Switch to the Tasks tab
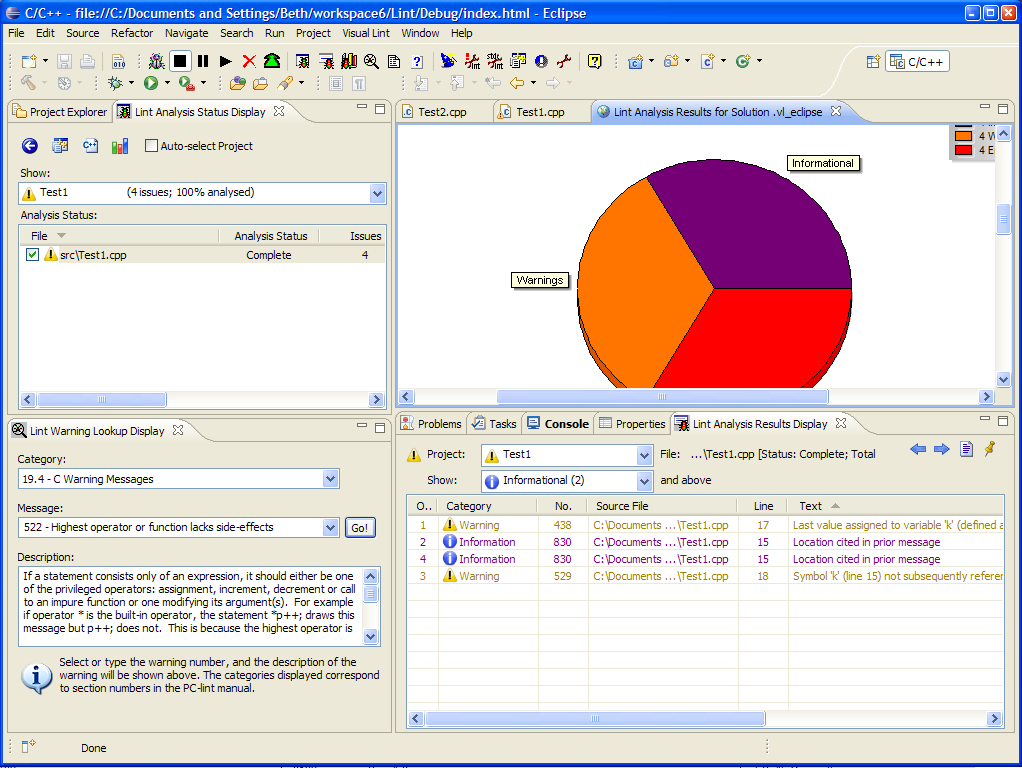1022x768 pixels. tap(495, 424)
